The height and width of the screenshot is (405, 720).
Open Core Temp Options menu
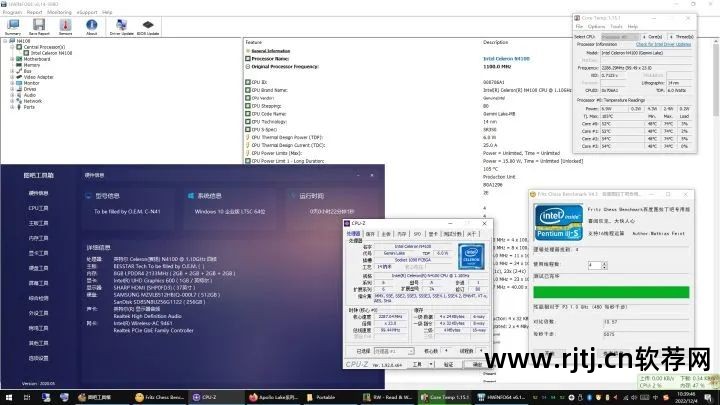point(596,27)
